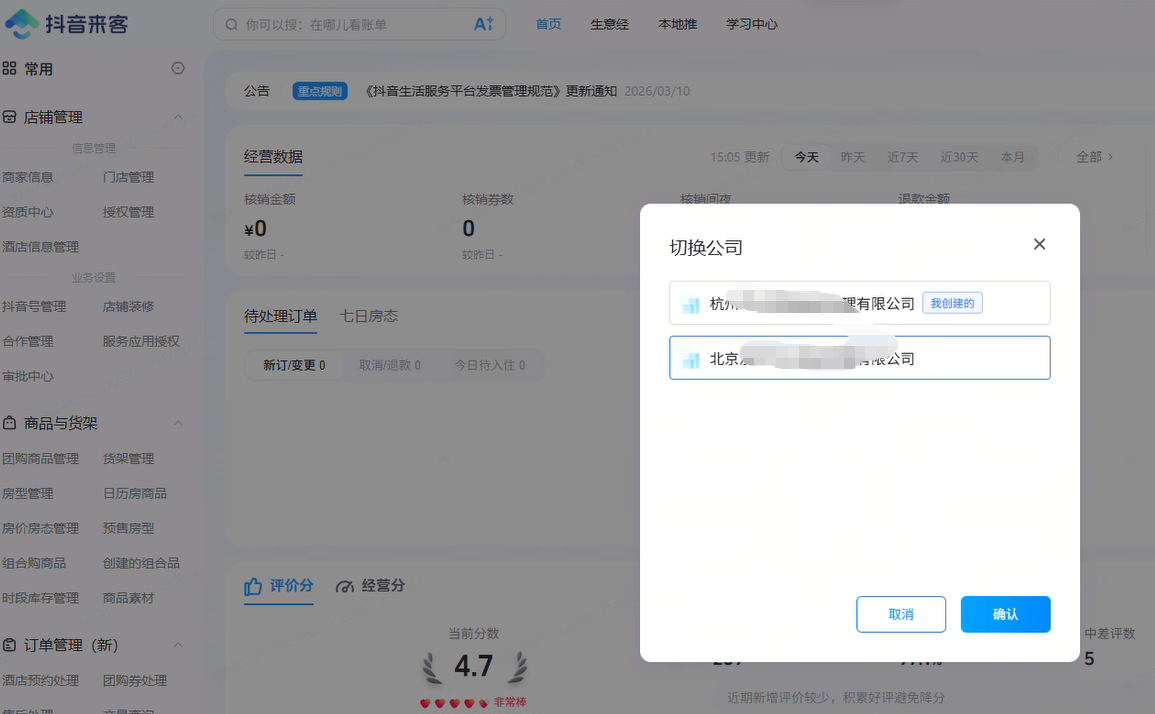Switch to the 生意经 menu
The height and width of the screenshot is (714, 1155).
pyautogui.click(x=610, y=23)
